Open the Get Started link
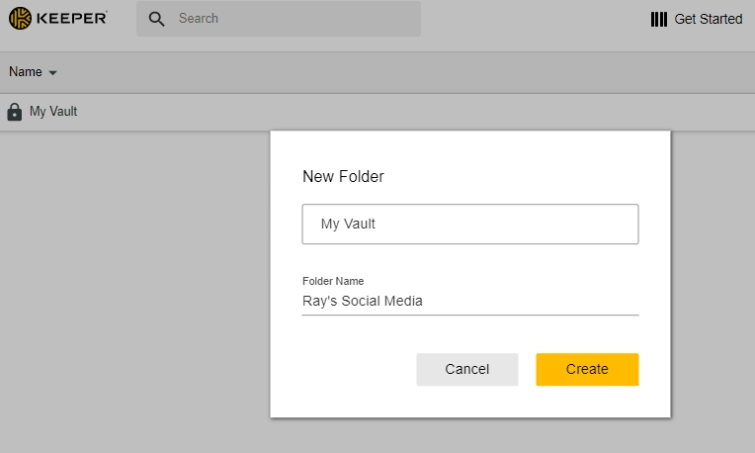The image size is (755, 453). tap(708, 19)
